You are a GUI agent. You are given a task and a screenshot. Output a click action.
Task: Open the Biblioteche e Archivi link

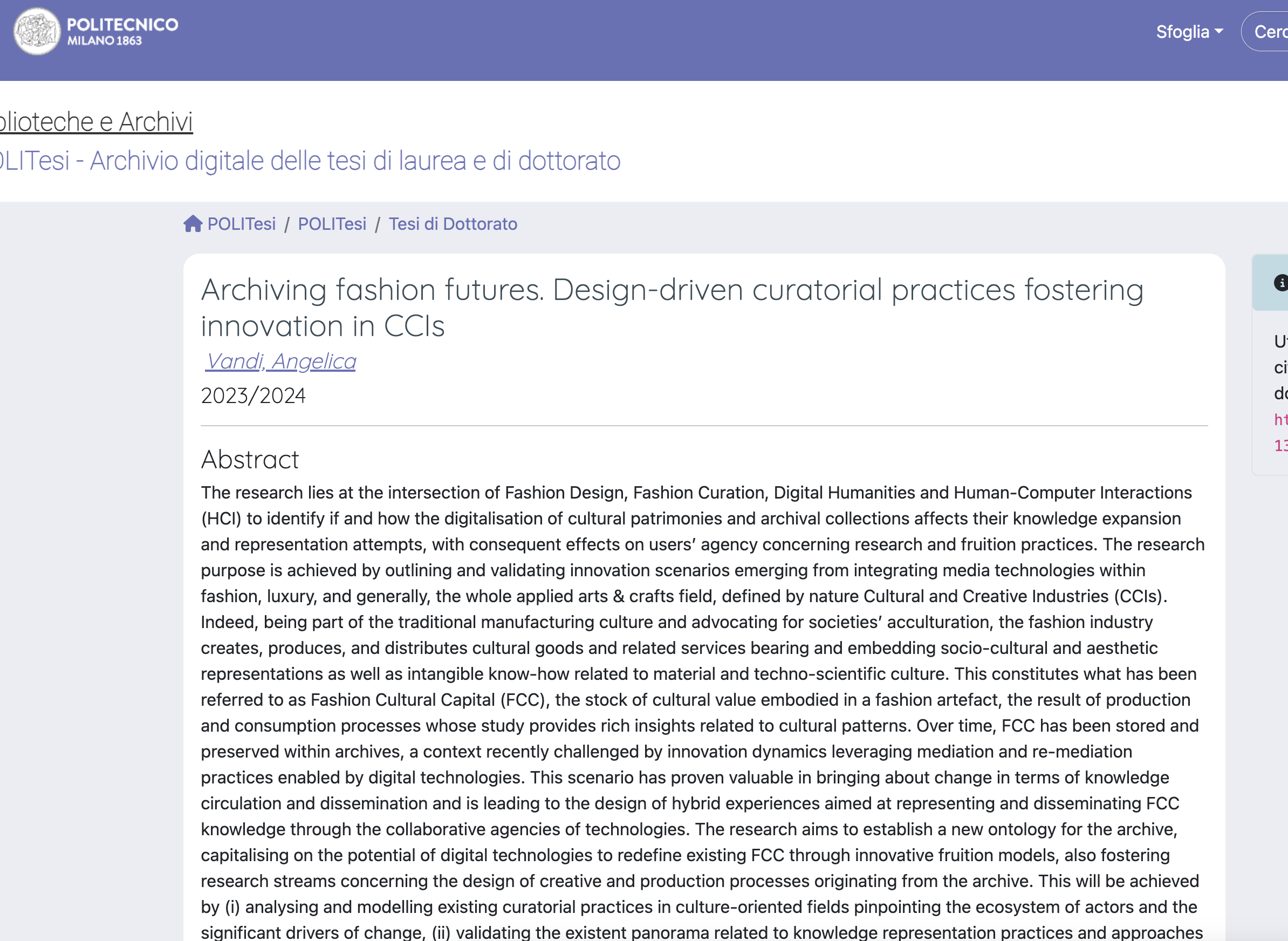[x=95, y=122]
